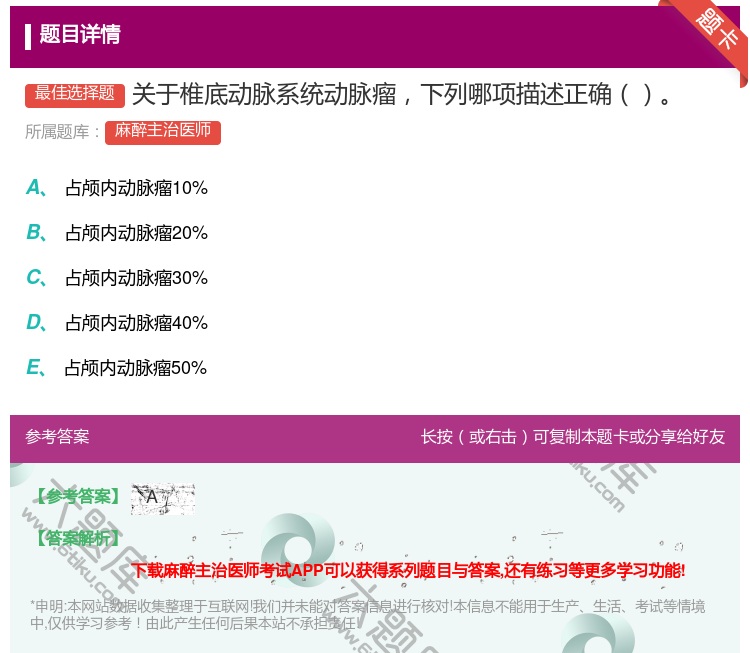Viewport: 750px width, 653px height.
Task: Click the 题卡 corner ribbon
Action: [716, 30]
